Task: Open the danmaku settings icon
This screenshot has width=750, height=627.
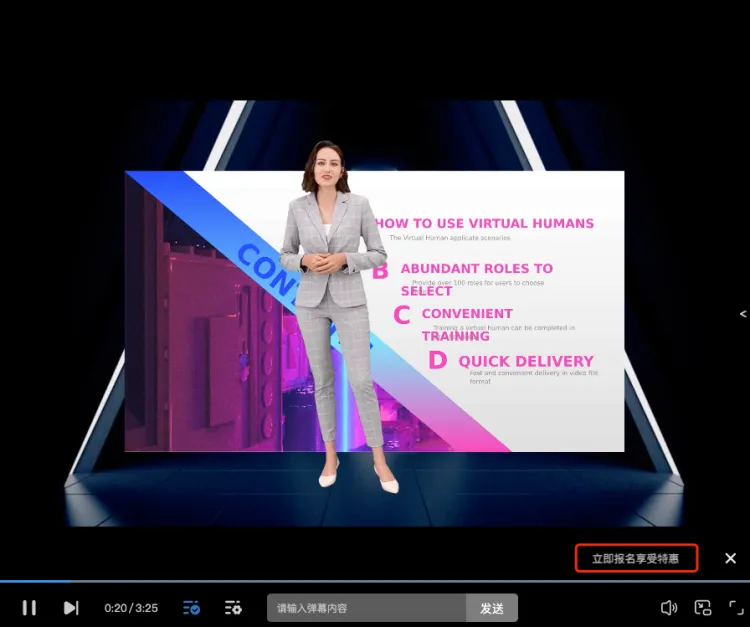Action: [233, 607]
